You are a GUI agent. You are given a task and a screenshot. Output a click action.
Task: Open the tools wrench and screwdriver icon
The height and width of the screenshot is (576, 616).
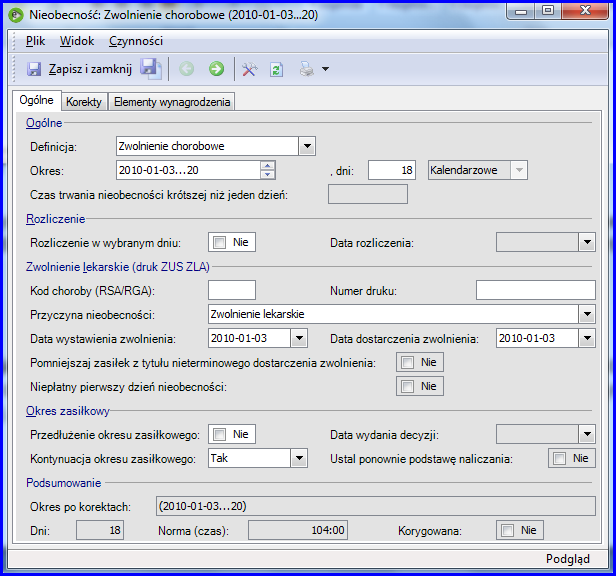click(x=249, y=69)
